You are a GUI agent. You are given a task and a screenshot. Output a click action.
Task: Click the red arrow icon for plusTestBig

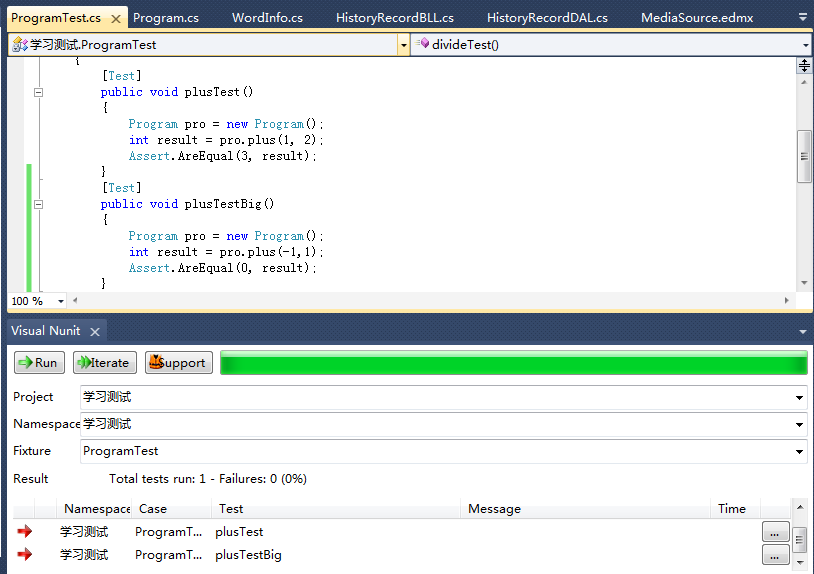point(24,554)
